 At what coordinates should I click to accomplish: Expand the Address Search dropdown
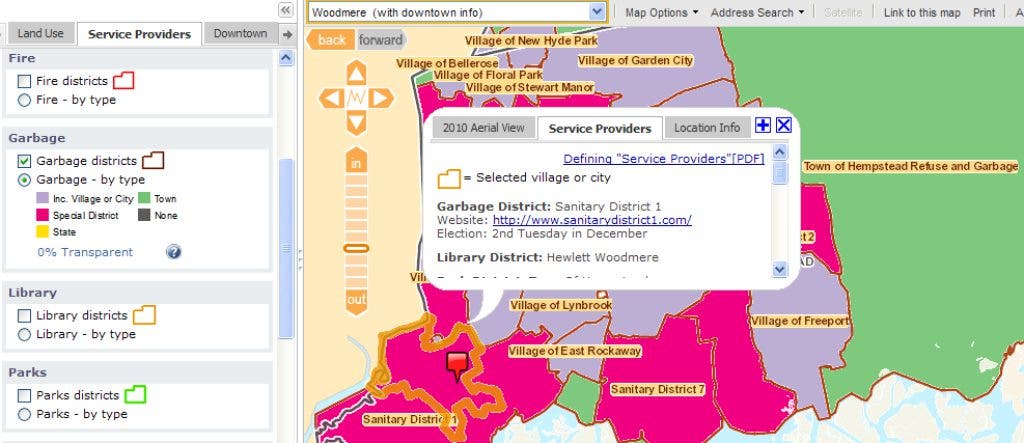(x=758, y=12)
